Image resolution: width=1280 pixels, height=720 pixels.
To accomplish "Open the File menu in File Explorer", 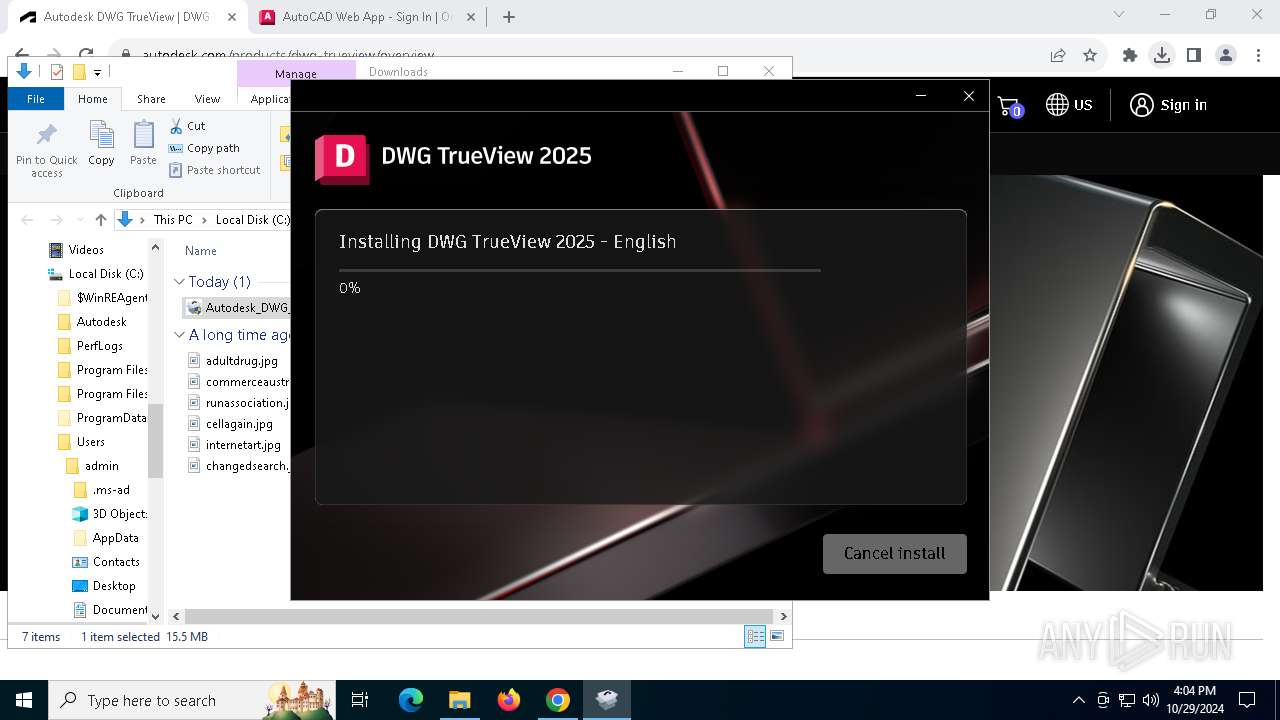I will pos(36,99).
